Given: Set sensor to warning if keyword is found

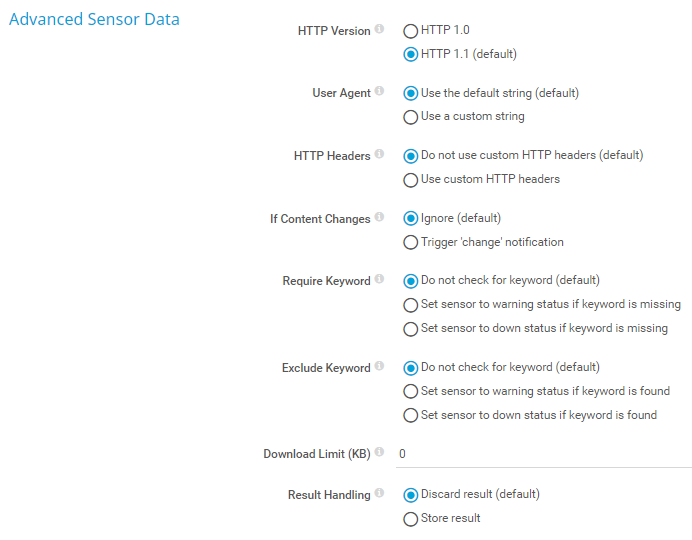Looking at the screenshot, I should click(411, 392).
